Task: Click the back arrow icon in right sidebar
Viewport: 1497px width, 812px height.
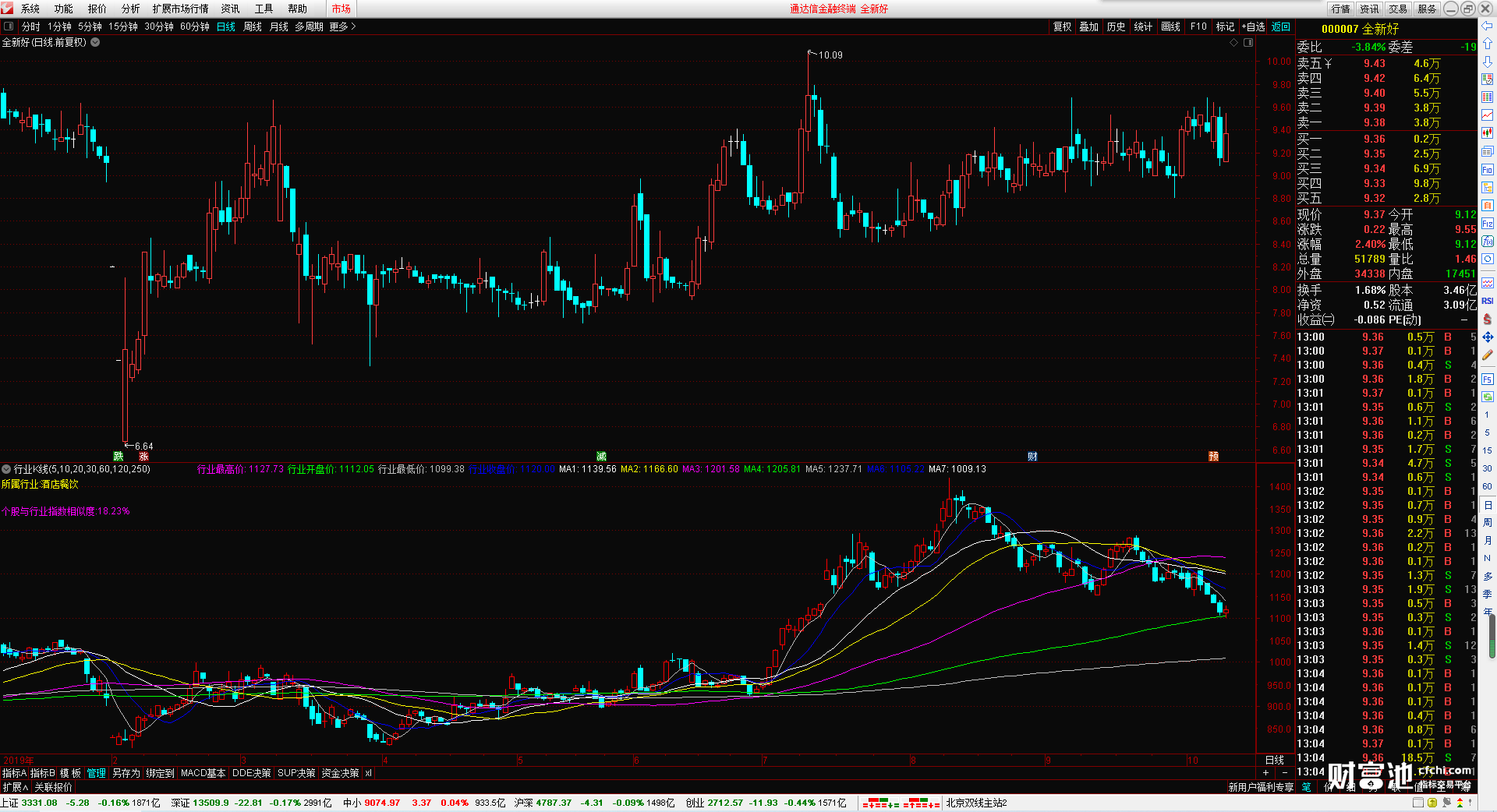Action: pos(1488,26)
